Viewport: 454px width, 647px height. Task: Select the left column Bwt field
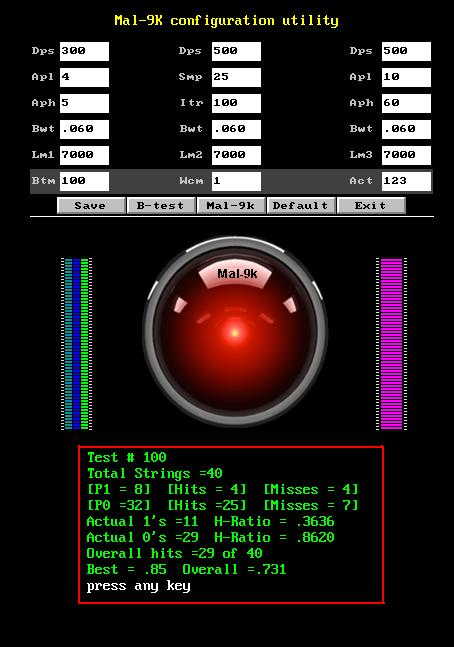[x=84, y=129]
